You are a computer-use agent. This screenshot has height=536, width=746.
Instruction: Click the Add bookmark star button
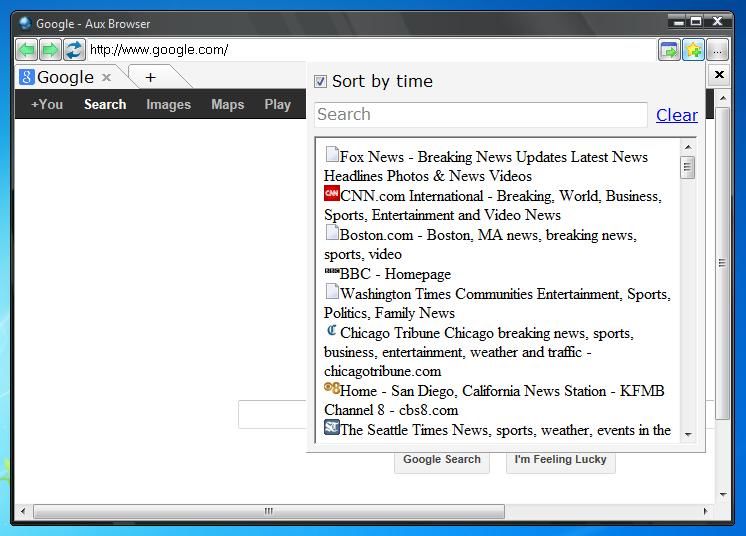(x=694, y=50)
